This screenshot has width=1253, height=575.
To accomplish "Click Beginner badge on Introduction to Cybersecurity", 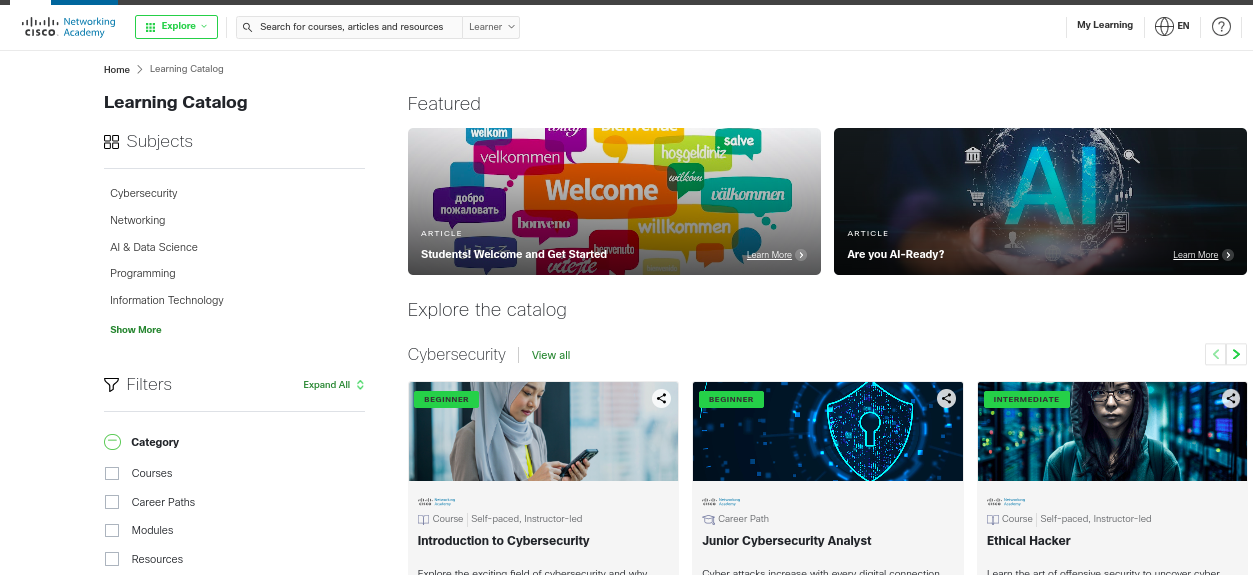I will click(446, 399).
